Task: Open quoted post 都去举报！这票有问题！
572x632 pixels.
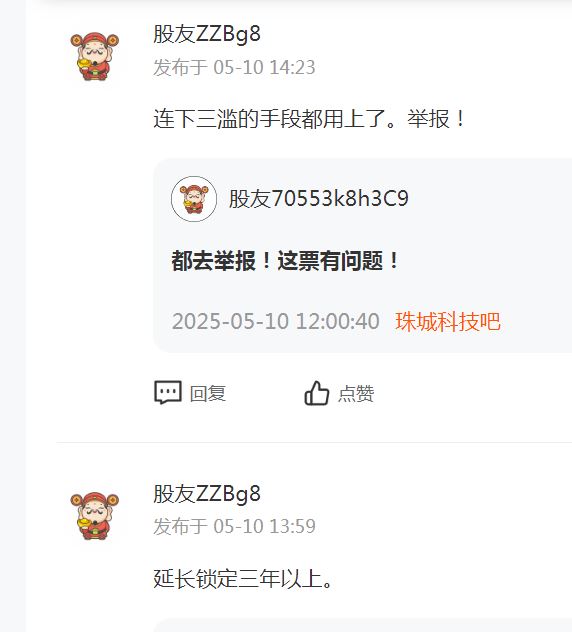Action: (285, 261)
